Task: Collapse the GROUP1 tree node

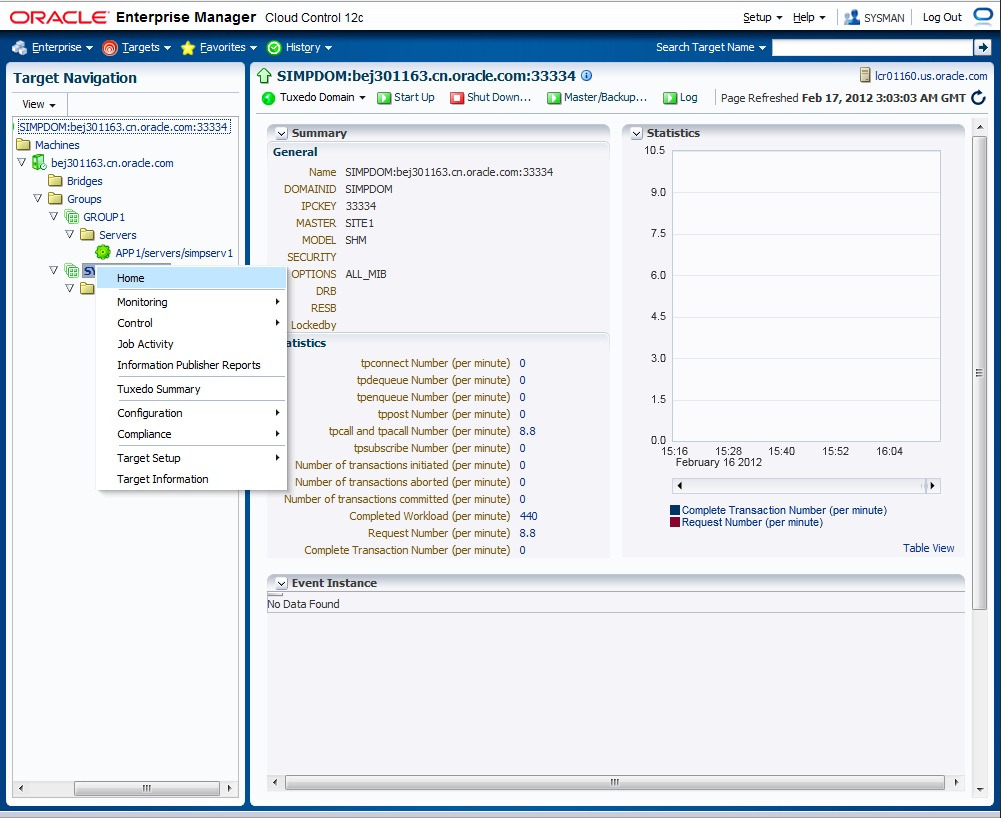Action: [x=55, y=217]
